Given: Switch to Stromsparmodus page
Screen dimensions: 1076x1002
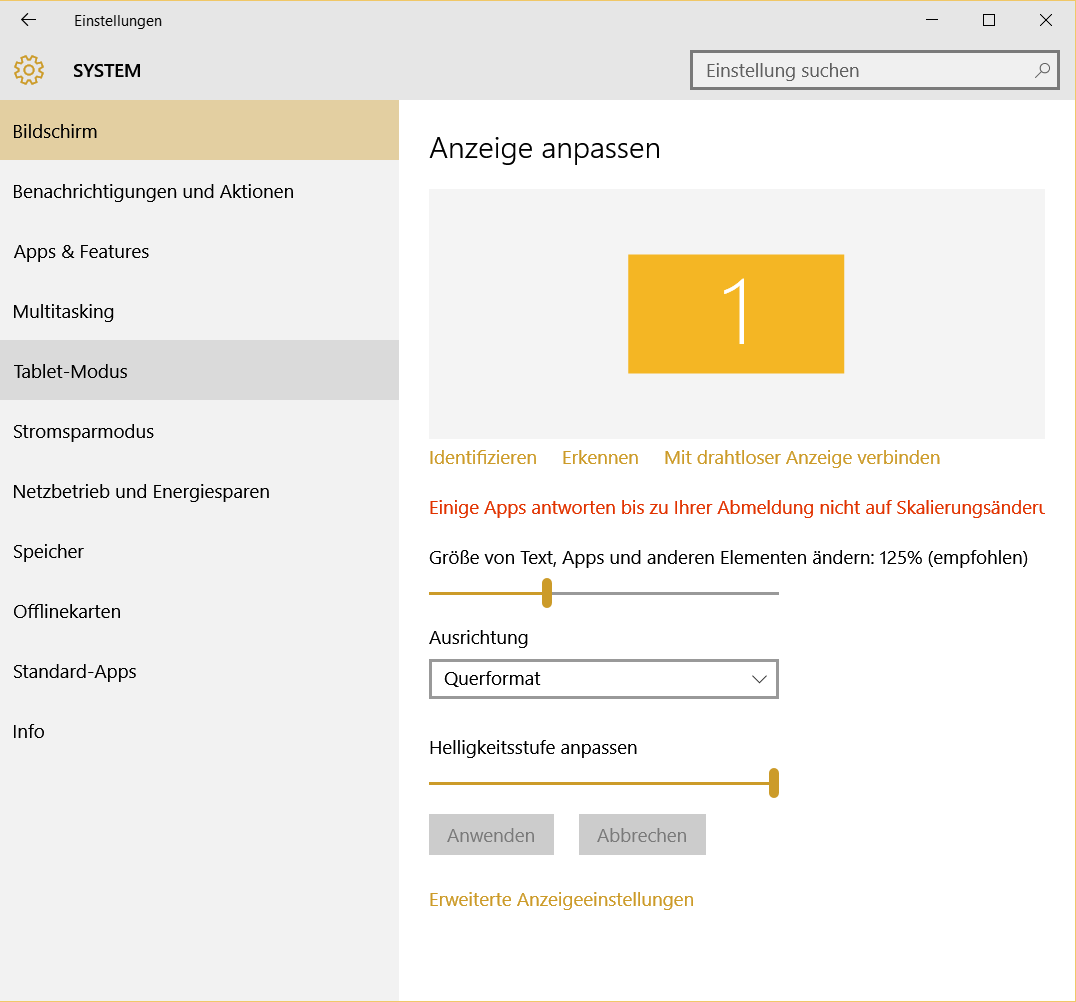Looking at the screenshot, I should pyautogui.click(x=83, y=432).
